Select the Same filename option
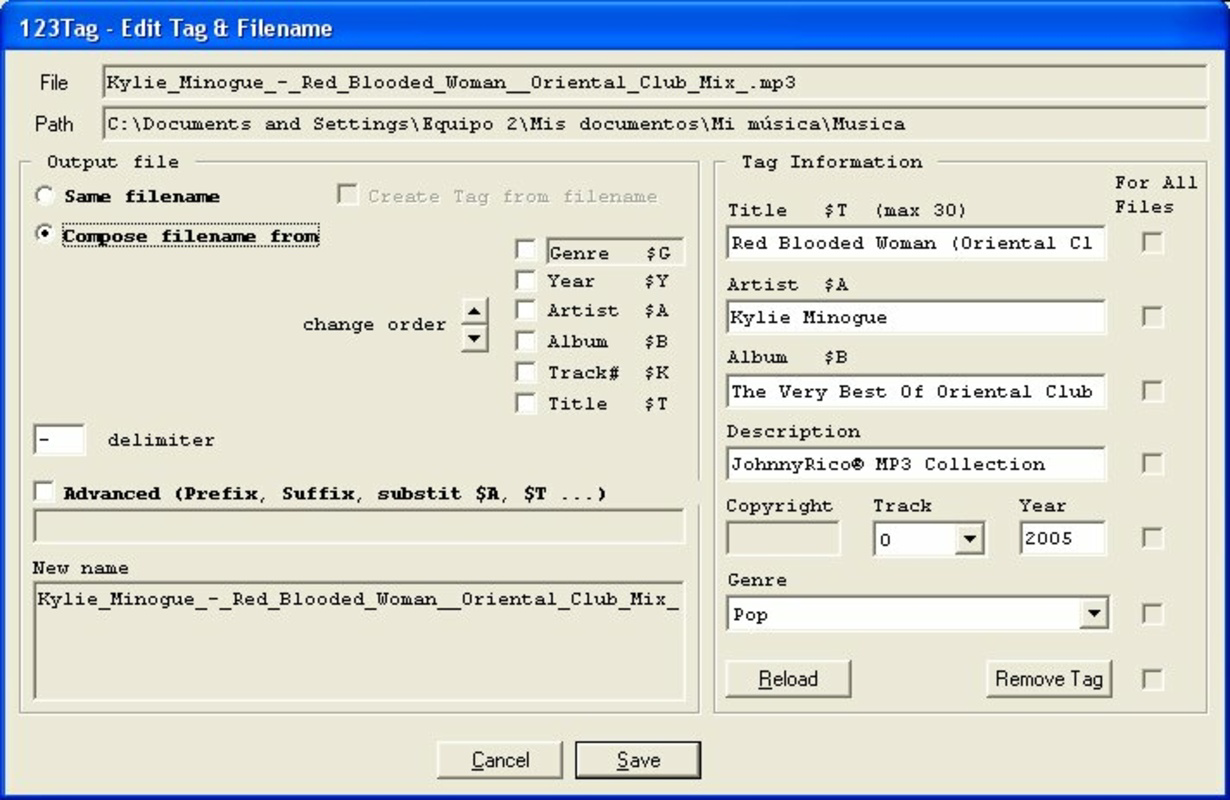The height and width of the screenshot is (800, 1230). [45, 196]
